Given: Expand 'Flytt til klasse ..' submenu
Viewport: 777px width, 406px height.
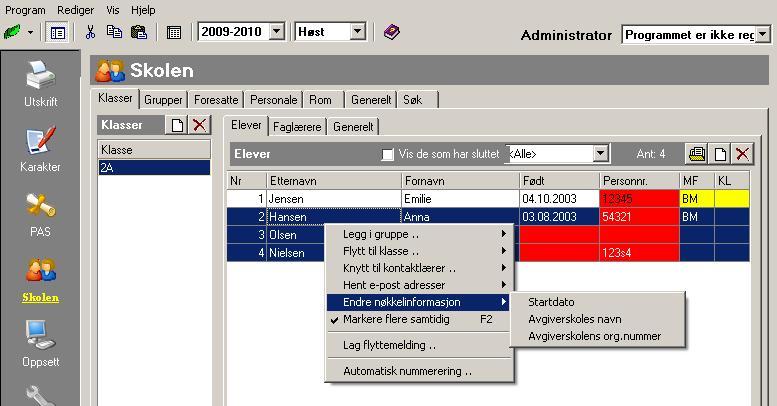Looking at the screenshot, I should (419, 251).
